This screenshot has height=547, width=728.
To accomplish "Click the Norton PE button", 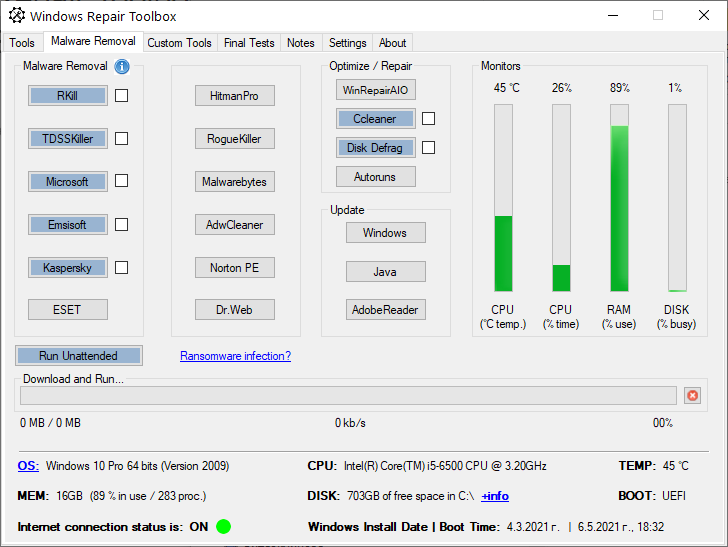I will 235,267.
